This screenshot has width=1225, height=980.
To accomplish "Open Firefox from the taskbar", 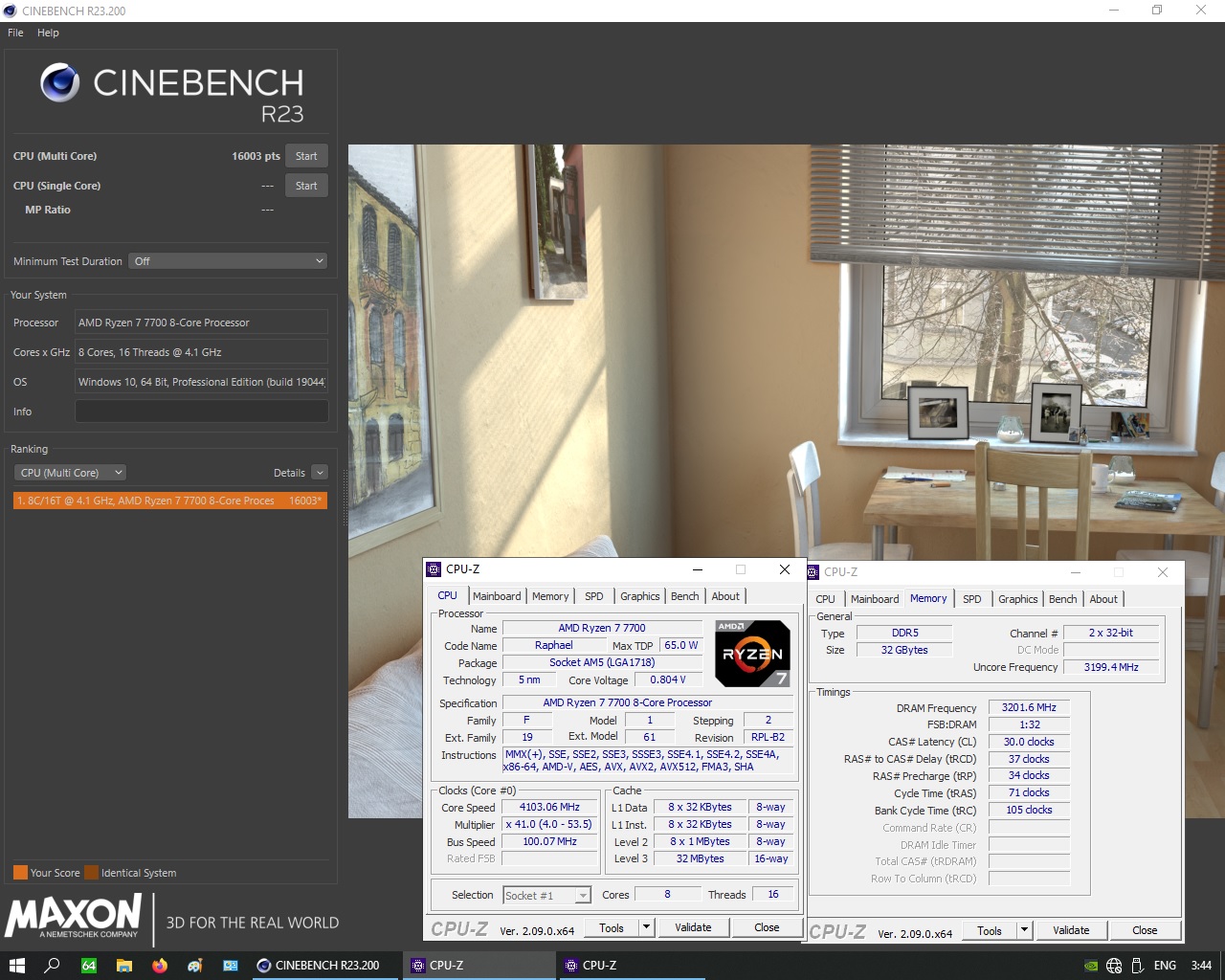I will point(159,965).
